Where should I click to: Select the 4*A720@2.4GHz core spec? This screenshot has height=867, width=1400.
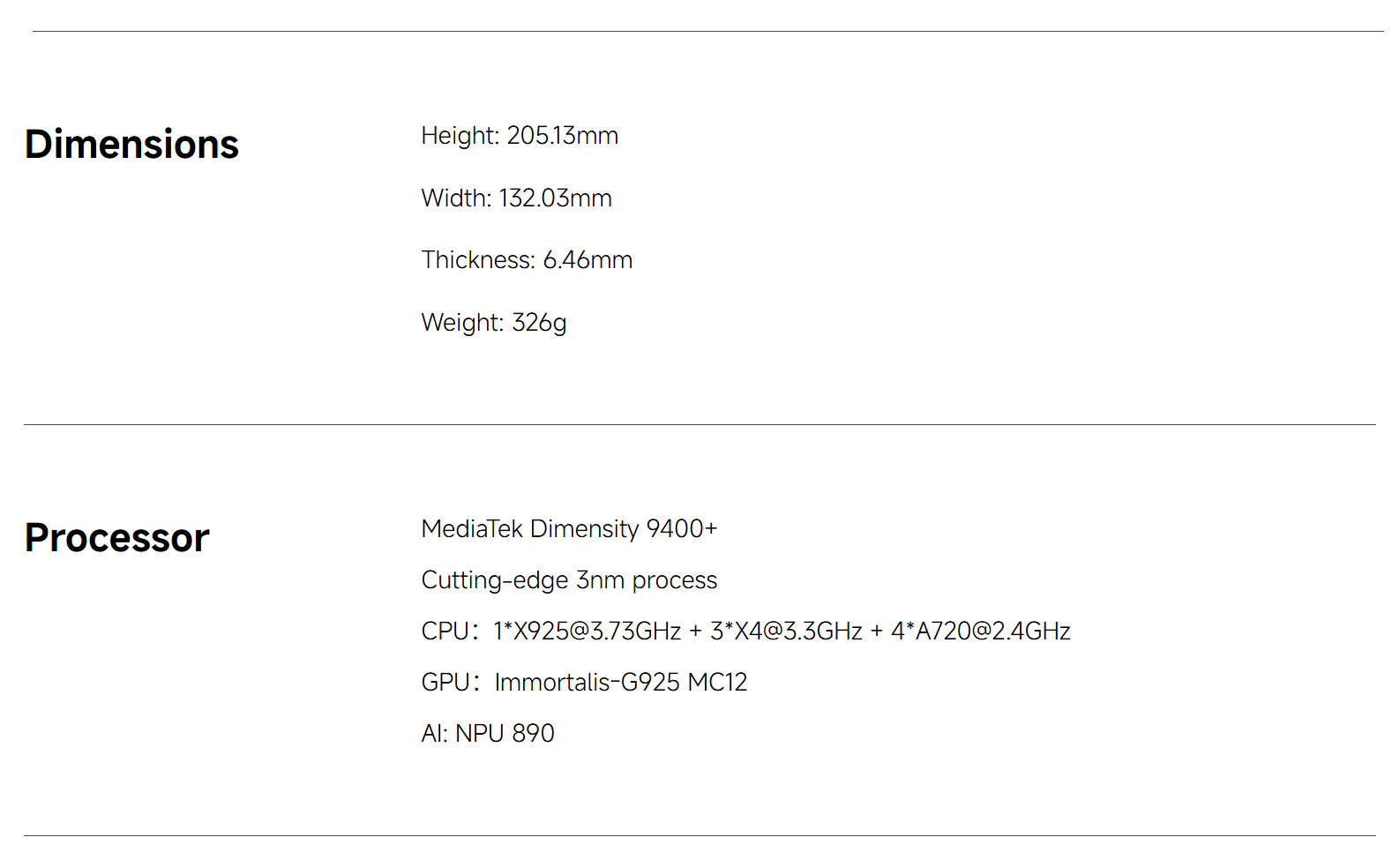[980, 632]
